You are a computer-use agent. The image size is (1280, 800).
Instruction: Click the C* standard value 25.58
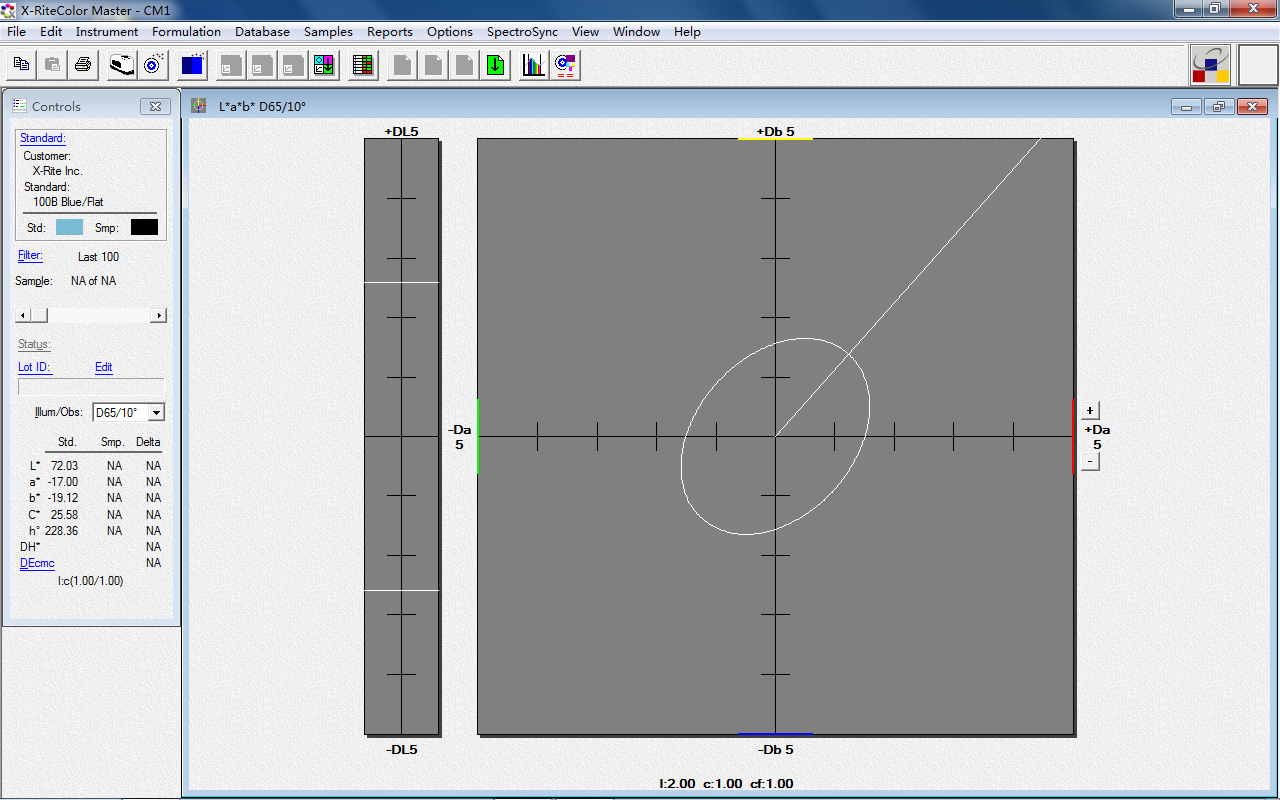[x=64, y=515]
